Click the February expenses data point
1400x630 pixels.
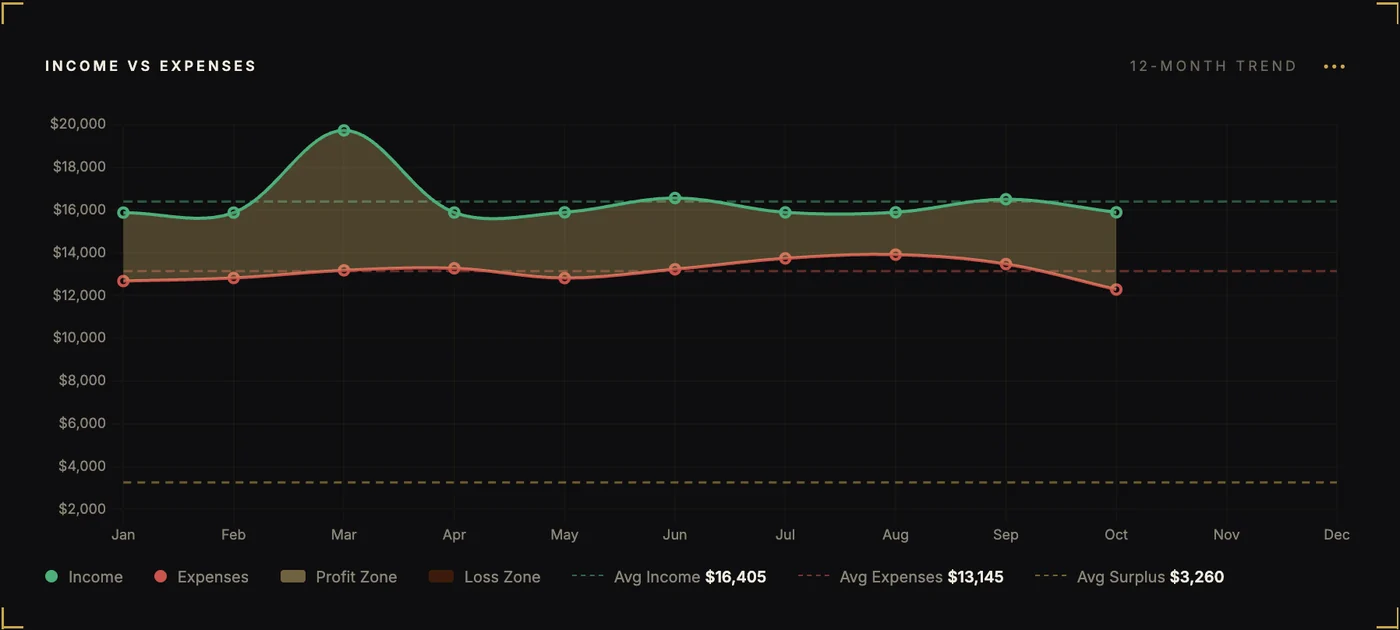(233, 278)
